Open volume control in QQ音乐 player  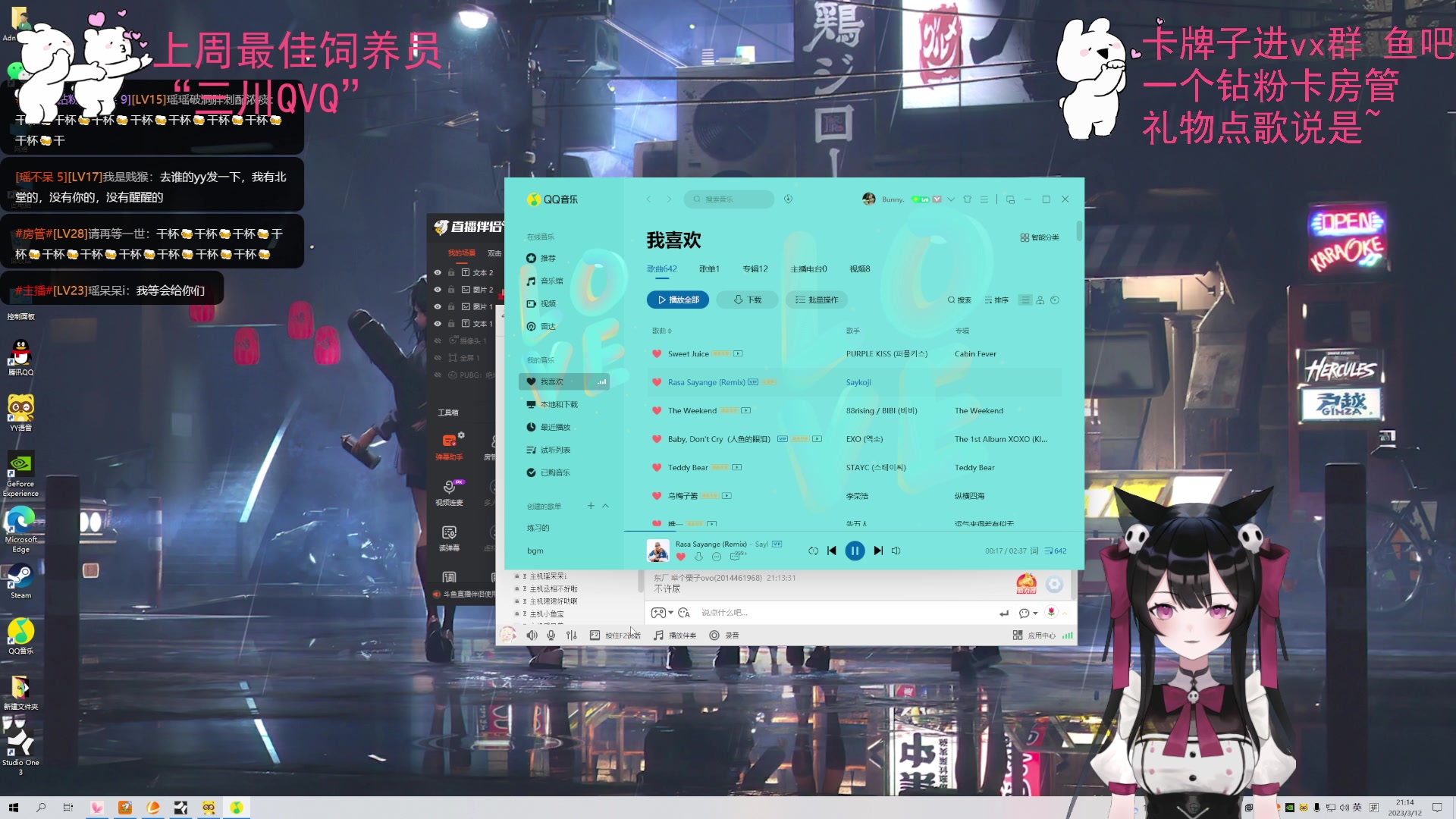(x=896, y=551)
